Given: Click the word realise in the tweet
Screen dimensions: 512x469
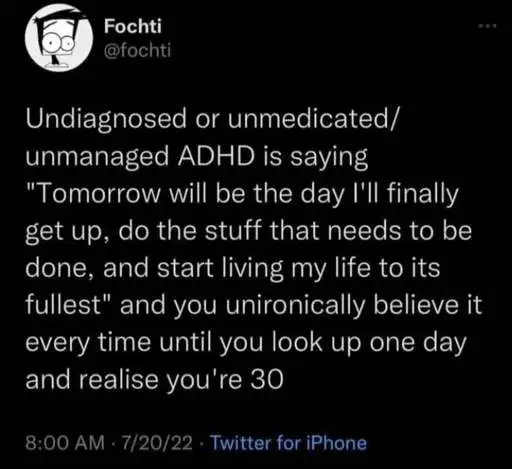Looking at the screenshot, I should pyautogui.click(x=118, y=380).
